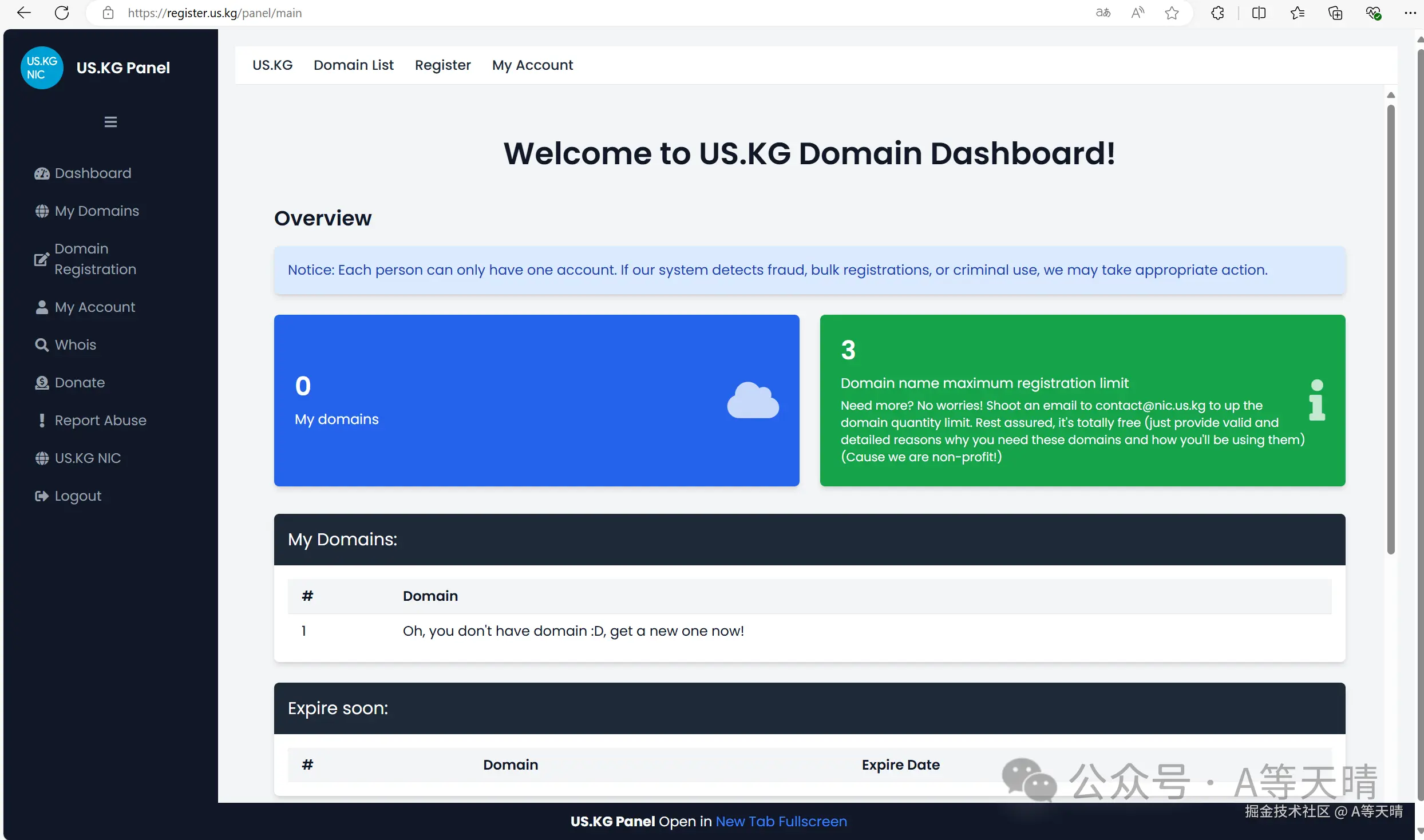Screen dimensions: 1424x840
Task: Click the US.KG NIC round logo
Action: click(42, 68)
